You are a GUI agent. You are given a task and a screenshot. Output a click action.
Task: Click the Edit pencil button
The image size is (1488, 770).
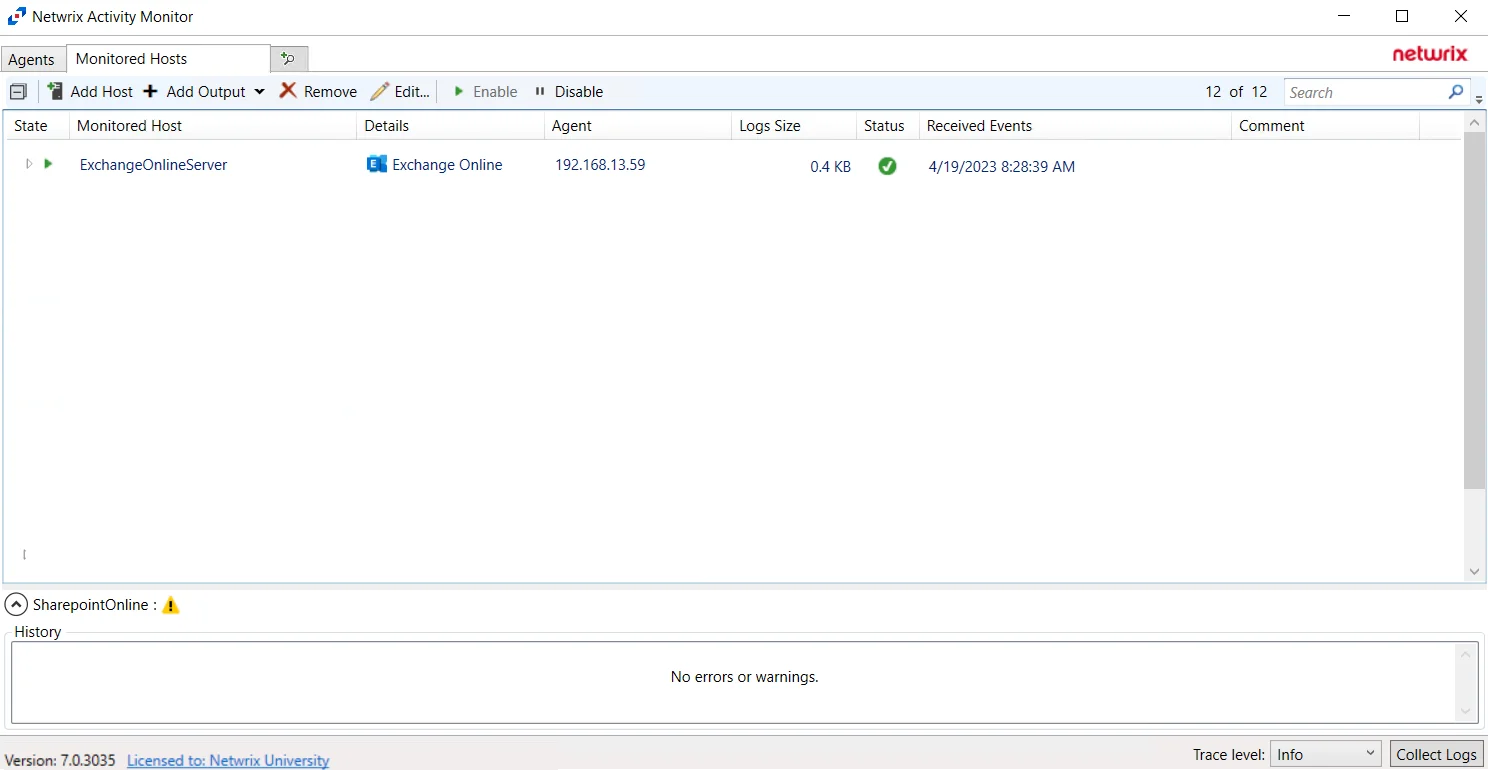(400, 92)
